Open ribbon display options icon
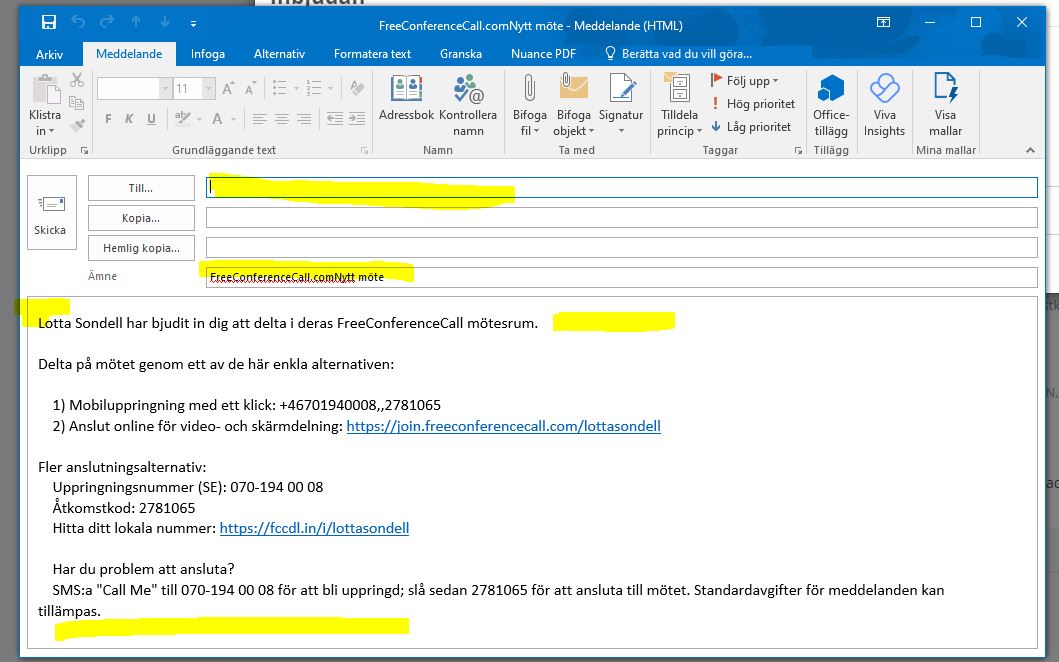This screenshot has height=662, width=1059. 883,22
